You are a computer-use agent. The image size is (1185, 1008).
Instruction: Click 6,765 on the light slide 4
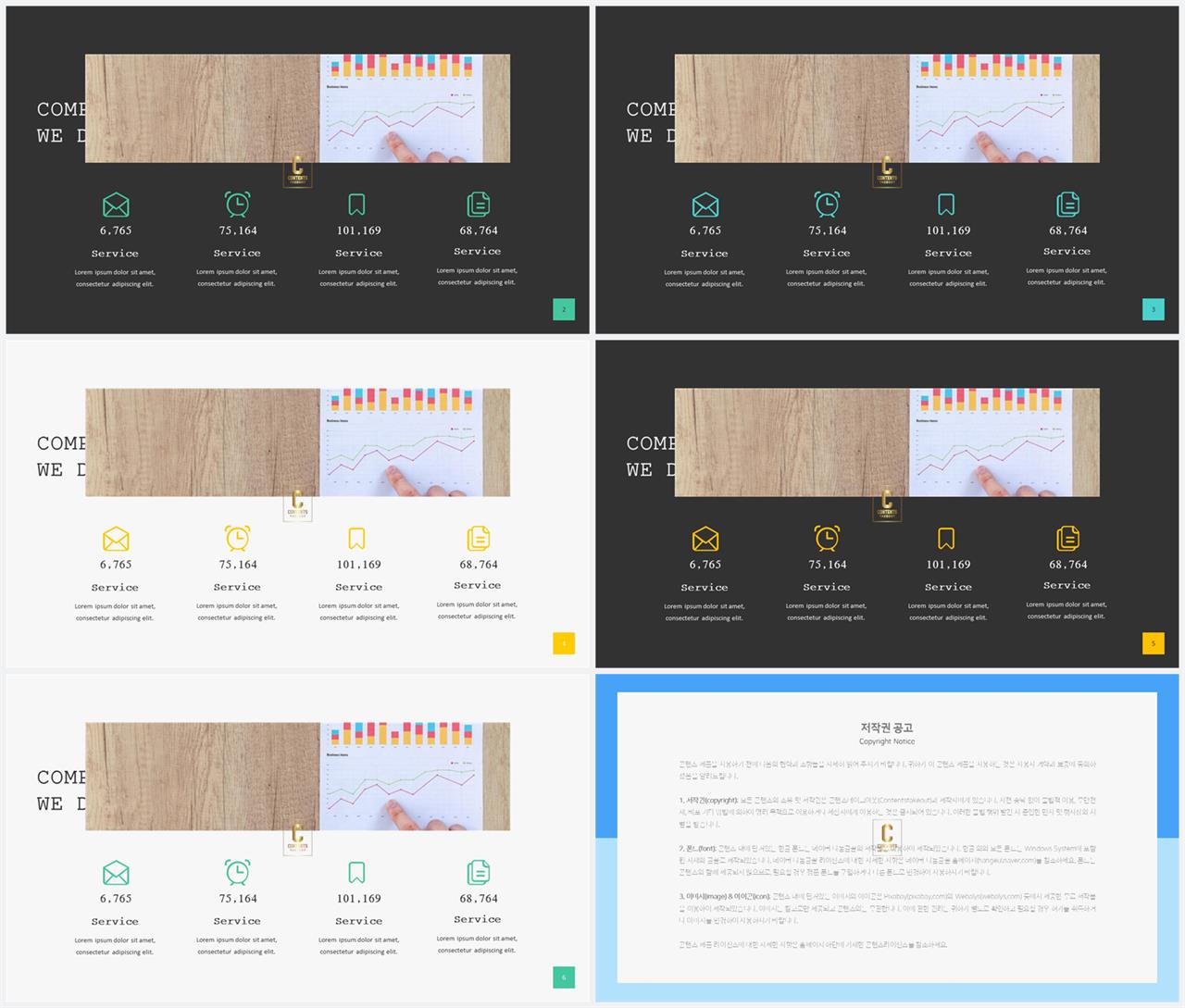click(116, 565)
